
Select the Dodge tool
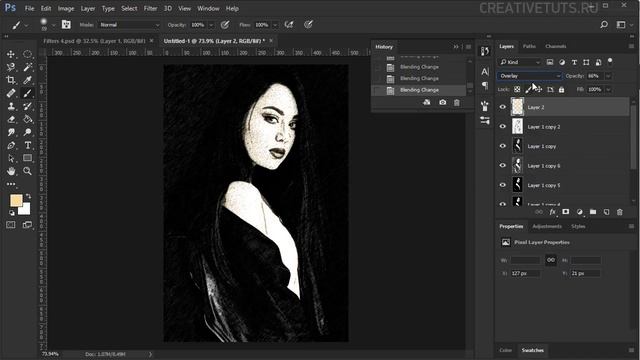(x=27, y=132)
